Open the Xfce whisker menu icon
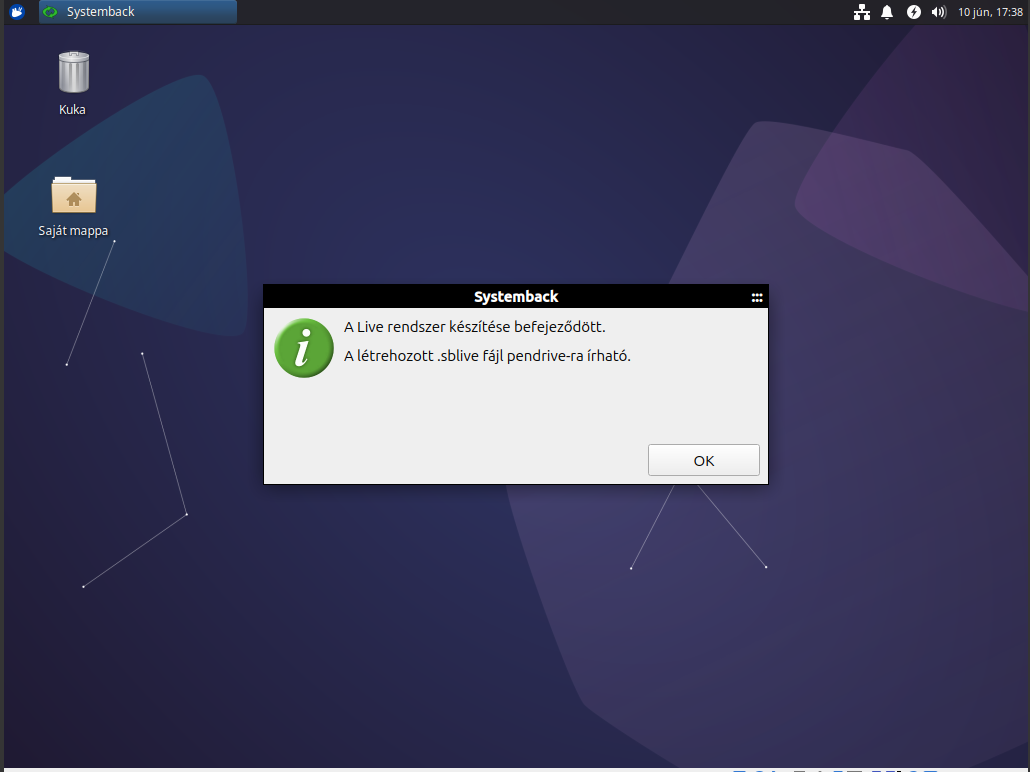This screenshot has height=772, width=1030. 17,11
